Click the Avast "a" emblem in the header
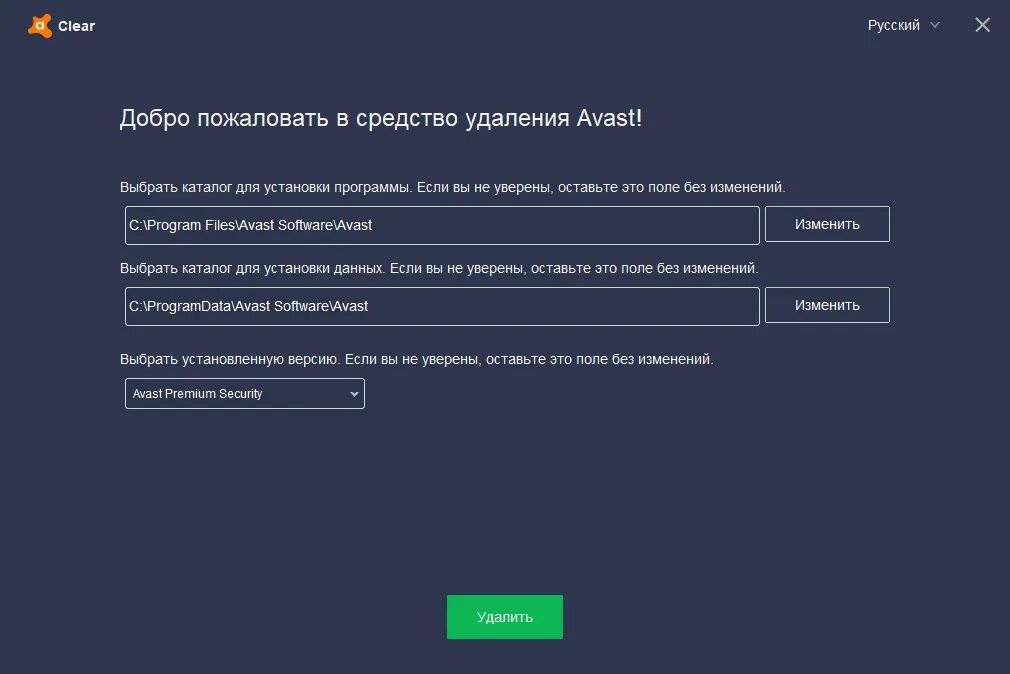 (x=39, y=25)
